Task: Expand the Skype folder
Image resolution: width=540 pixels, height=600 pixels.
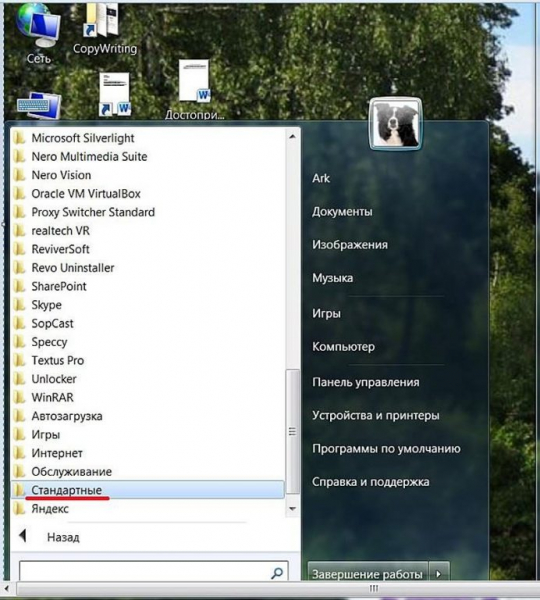Action: (148, 305)
